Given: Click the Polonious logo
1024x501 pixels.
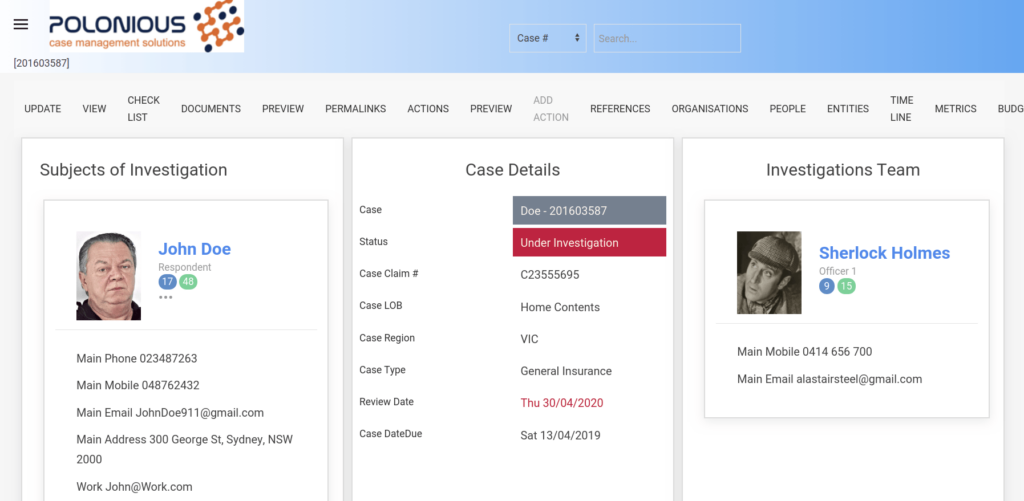Looking at the screenshot, I should click(x=146, y=27).
